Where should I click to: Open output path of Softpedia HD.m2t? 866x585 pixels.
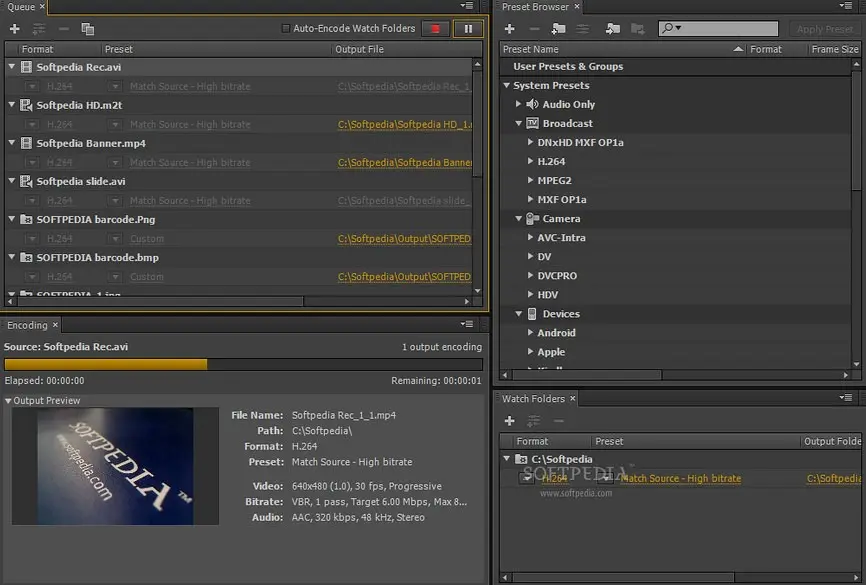click(405, 125)
